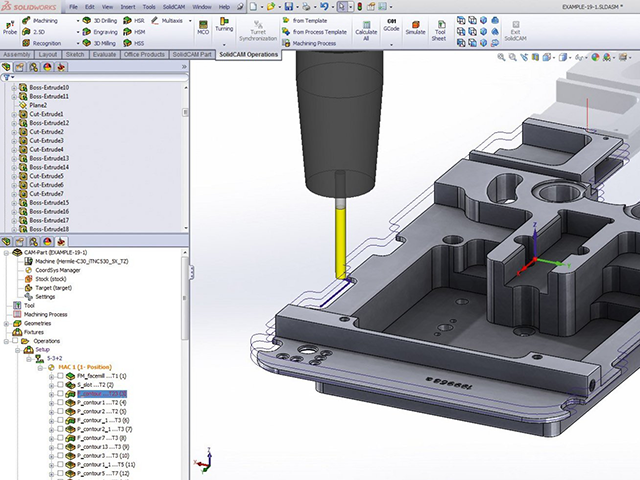
Task: Open the Tools menu
Action: coord(149,7)
